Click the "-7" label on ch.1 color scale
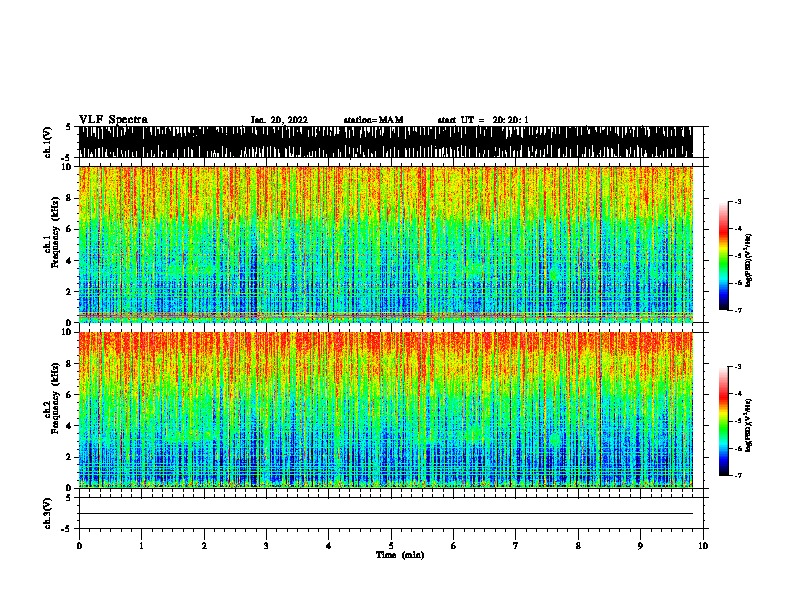This screenshot has width=792, height=612. coord(737,310)
